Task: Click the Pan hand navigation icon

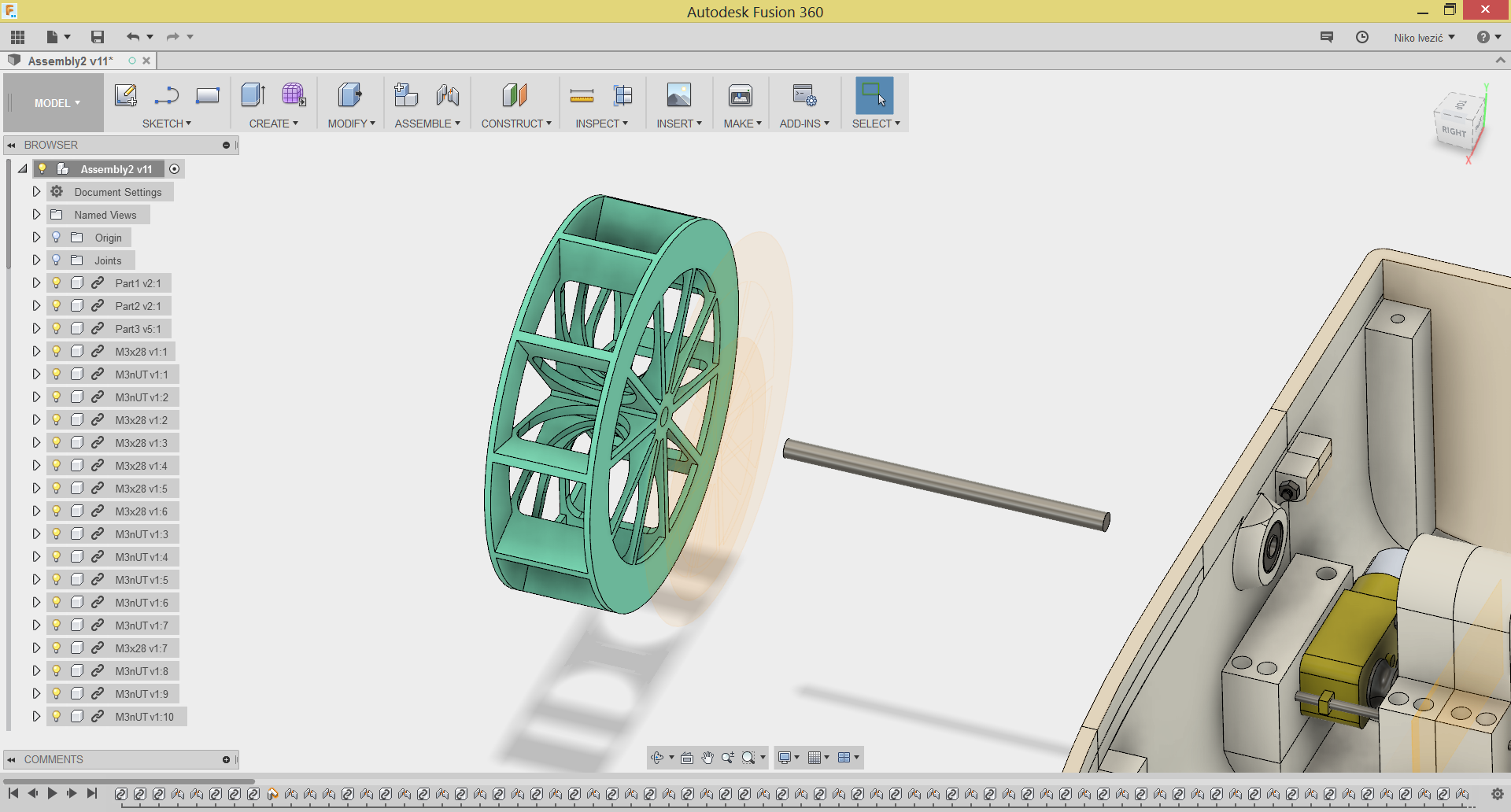Action: 707,758
